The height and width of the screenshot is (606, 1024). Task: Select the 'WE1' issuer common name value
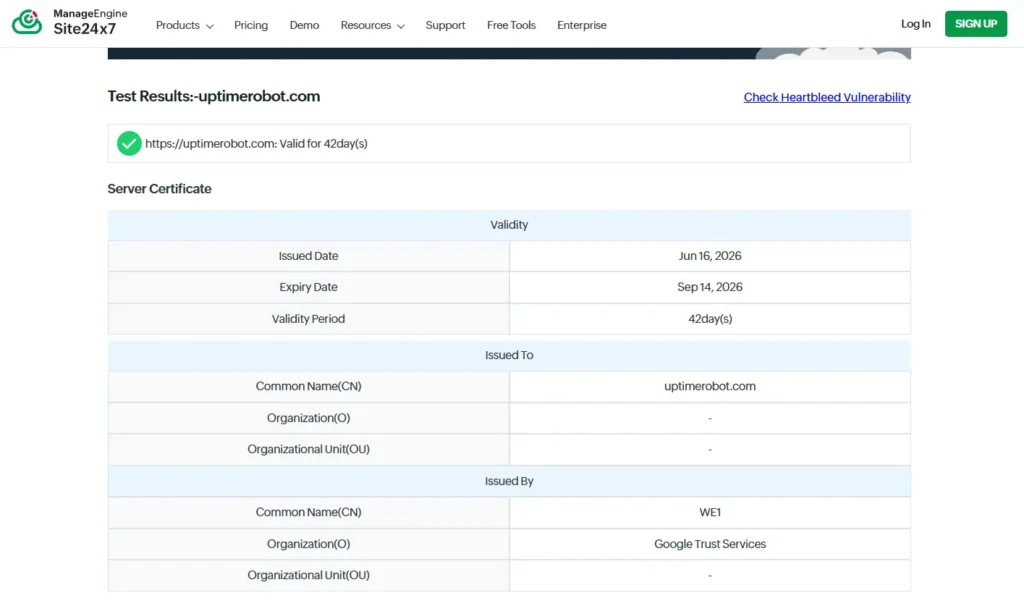(x=710, y=513)
